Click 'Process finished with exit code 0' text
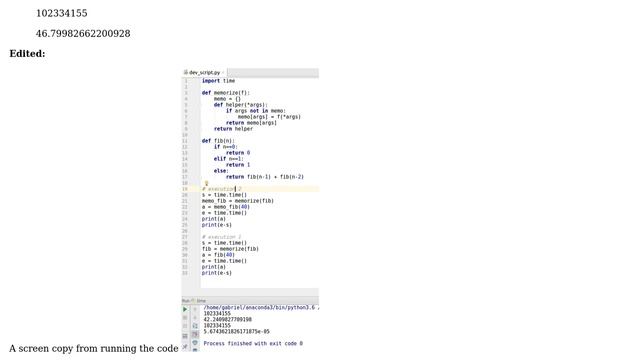The height and width of the screenshot is (360, 640). tap(253, 344)
